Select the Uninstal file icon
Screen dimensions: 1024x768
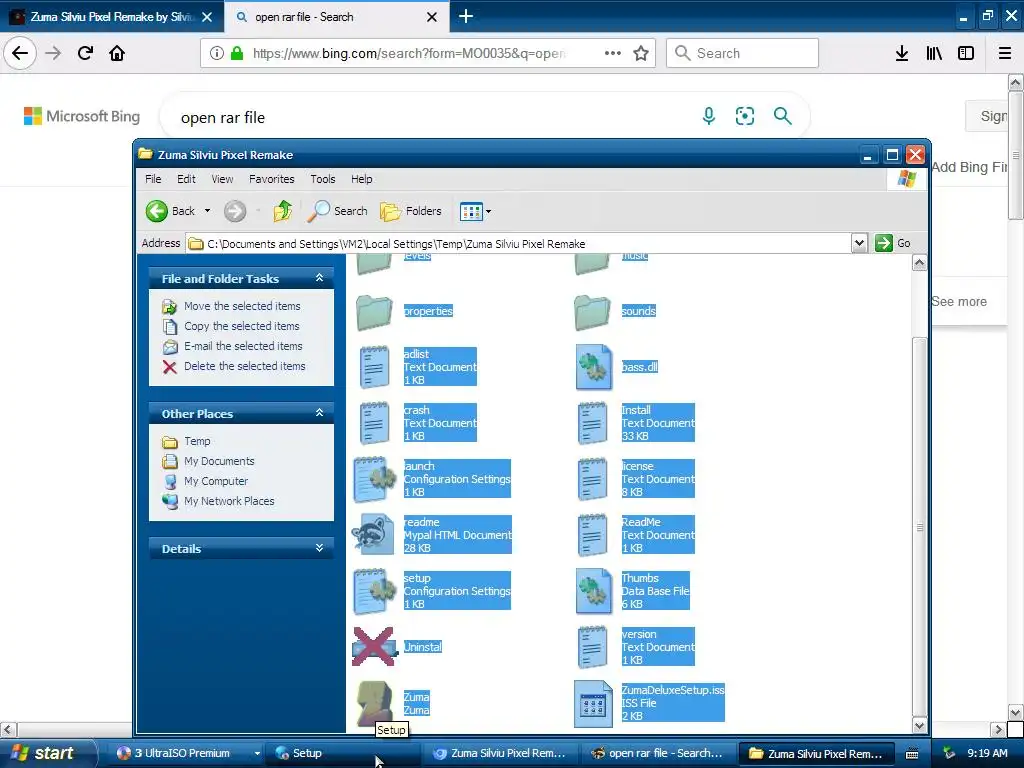tap(374, 647)
